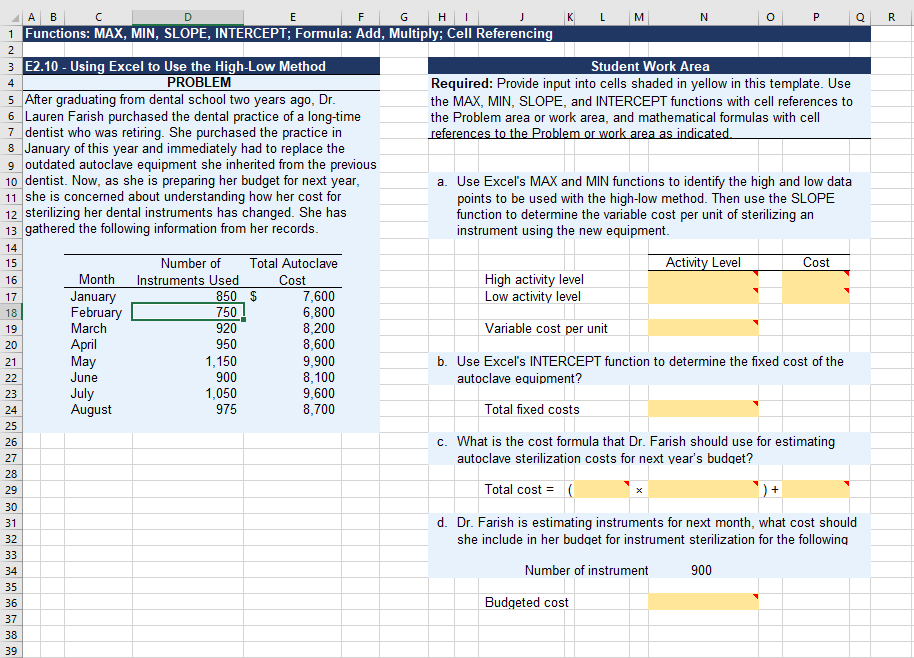Click column header D
The height and width of the screenshot is (658, 914).
coord(187,16)
